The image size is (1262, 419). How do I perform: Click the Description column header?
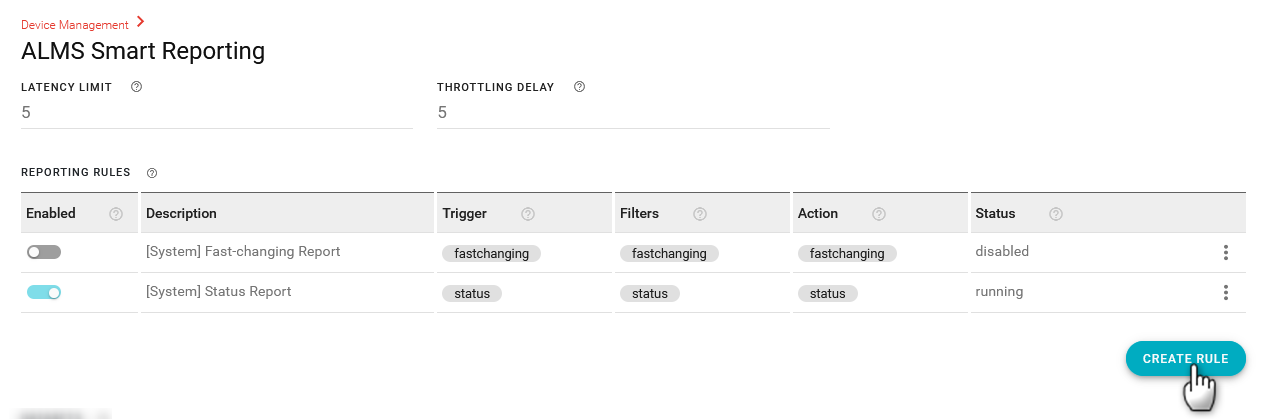click(x=181, y=214)
